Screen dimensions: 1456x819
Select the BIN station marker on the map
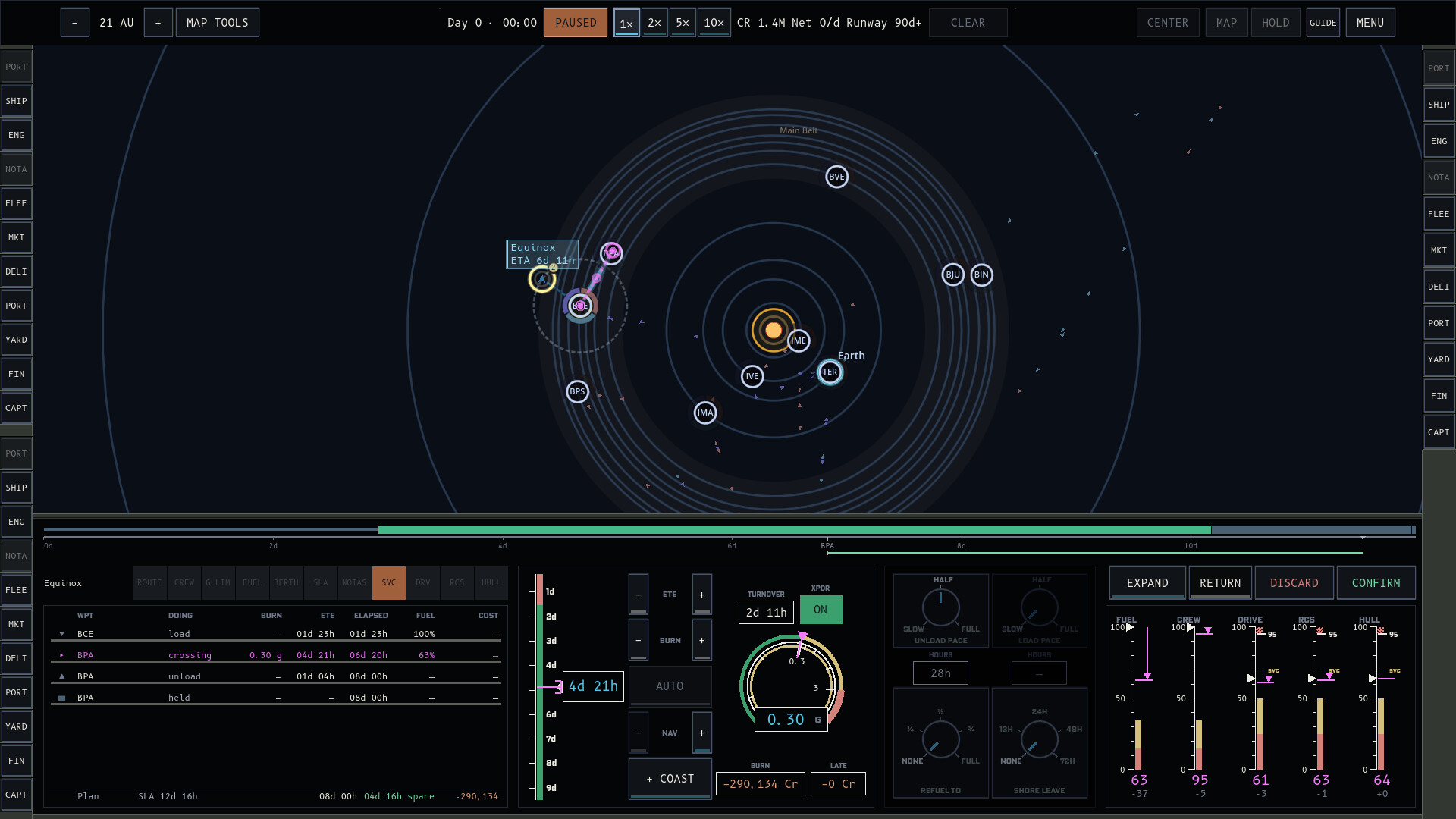(x=981, y=275)
